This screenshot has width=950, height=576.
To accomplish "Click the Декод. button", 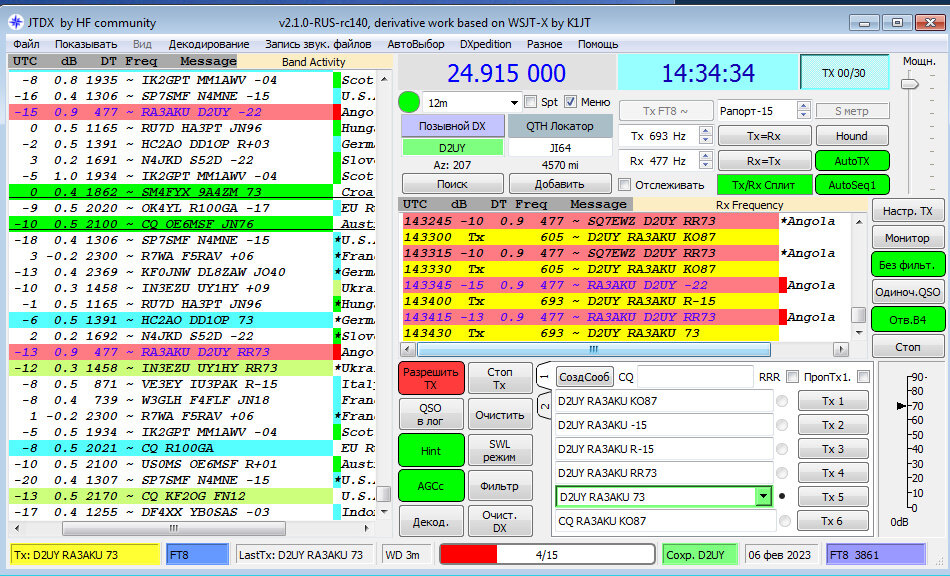I will [x=431, y=521].
